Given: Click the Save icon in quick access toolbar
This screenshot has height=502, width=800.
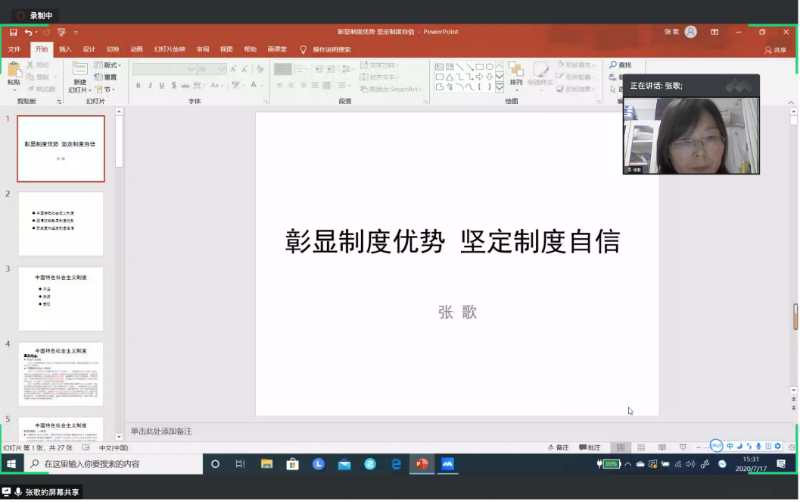Looking at the screenshot, I should click(13, 32).
